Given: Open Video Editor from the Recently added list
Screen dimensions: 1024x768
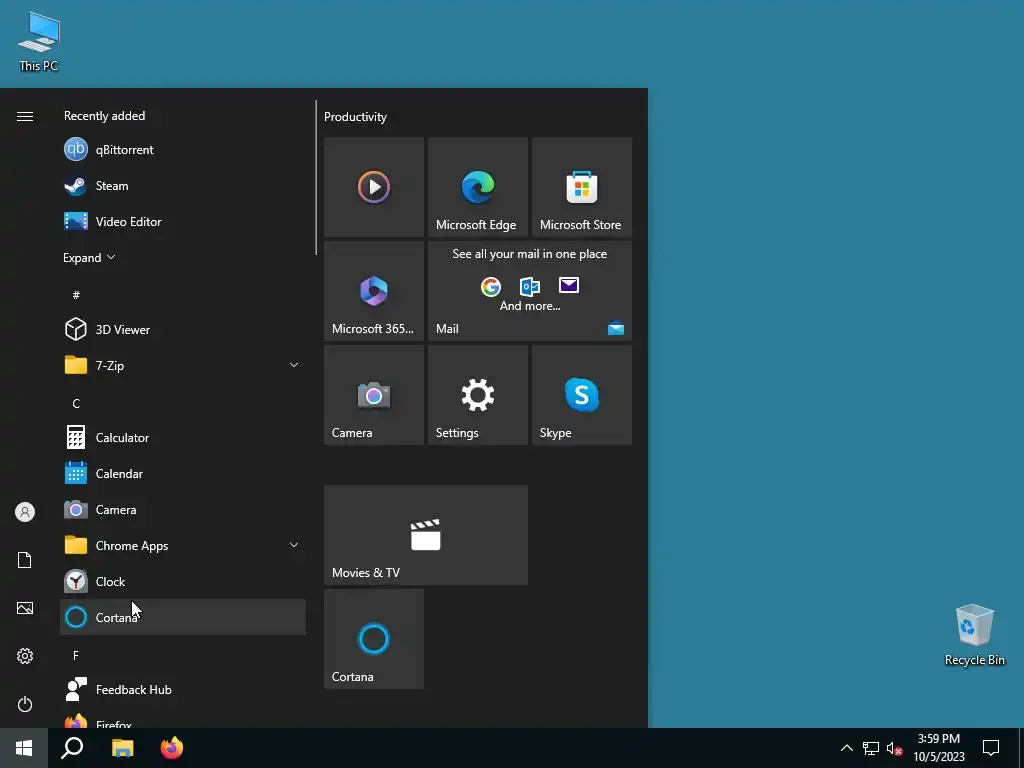Looking at the screenshot, I should click(183, 221).
